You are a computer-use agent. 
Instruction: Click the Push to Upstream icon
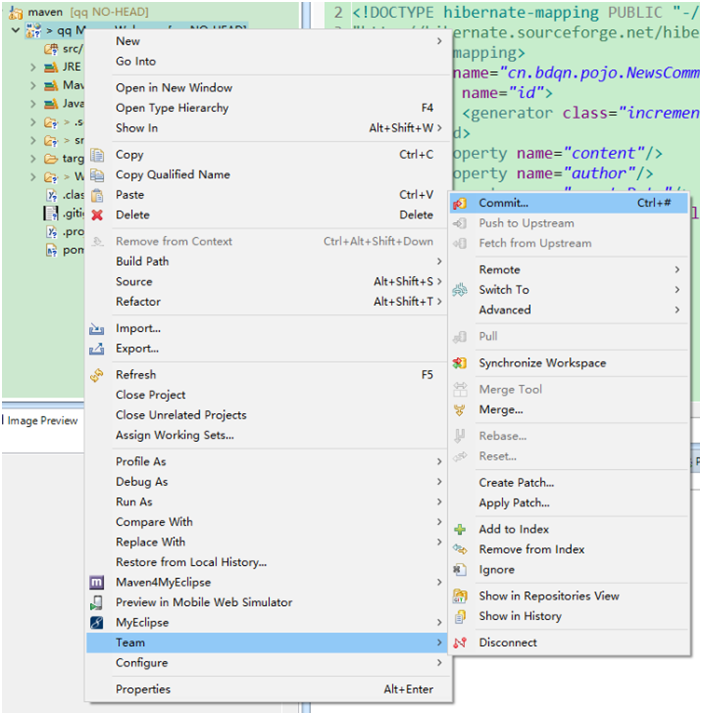tap(460, 223)
